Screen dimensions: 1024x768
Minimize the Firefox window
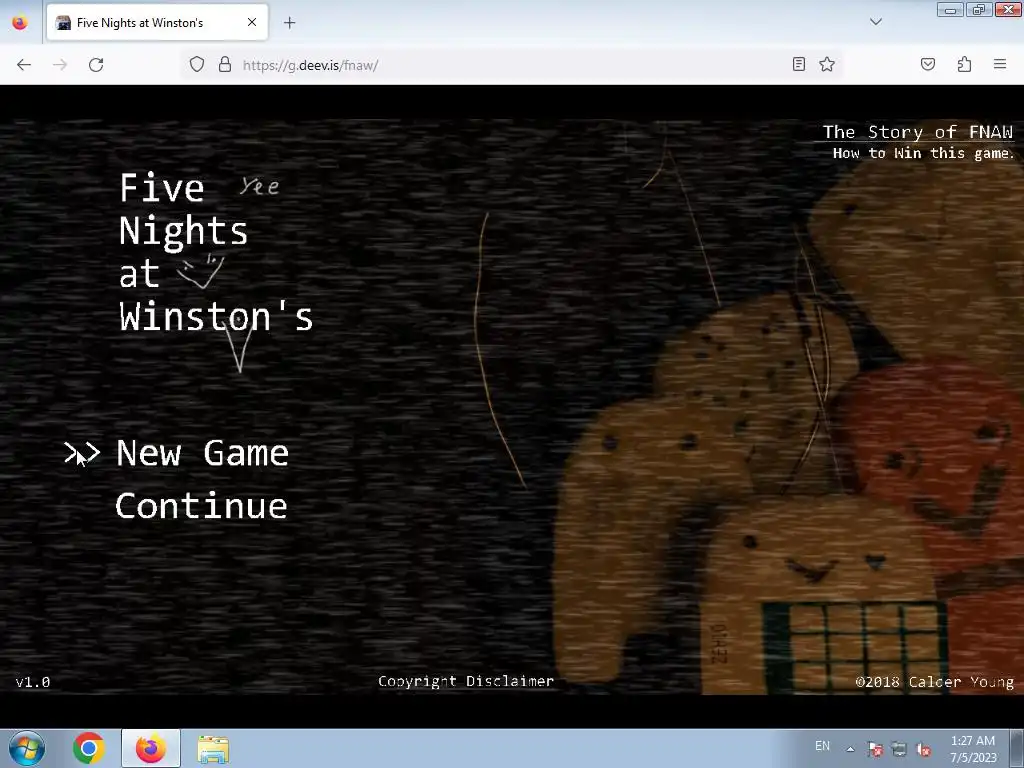click(950, 10)
